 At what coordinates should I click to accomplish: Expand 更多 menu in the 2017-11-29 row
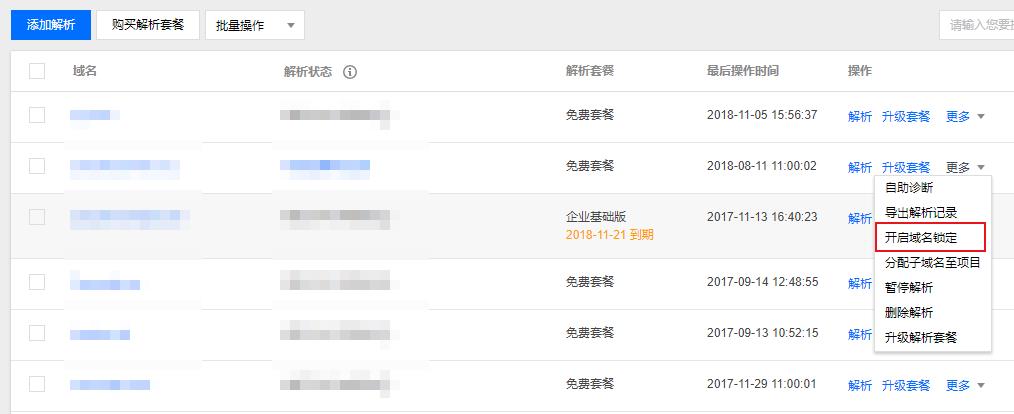coord(965,386)
